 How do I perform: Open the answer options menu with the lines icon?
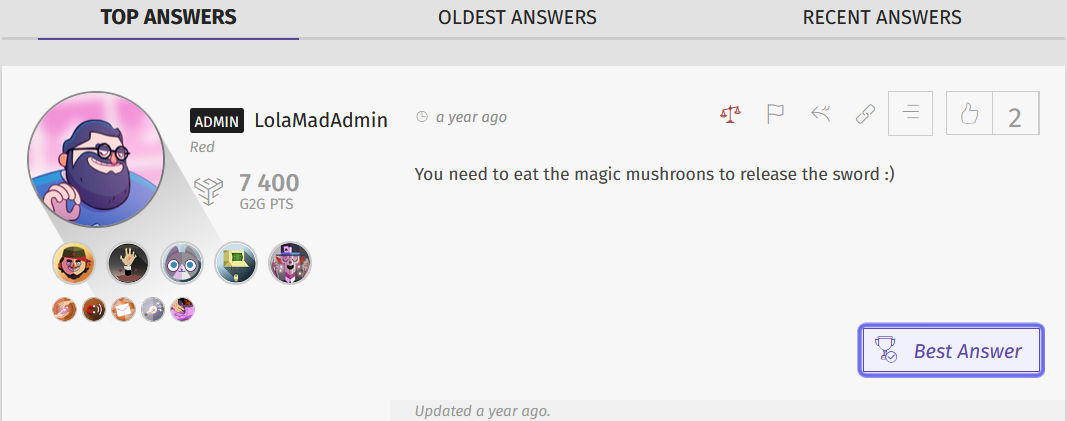click(x=910, y=113)
